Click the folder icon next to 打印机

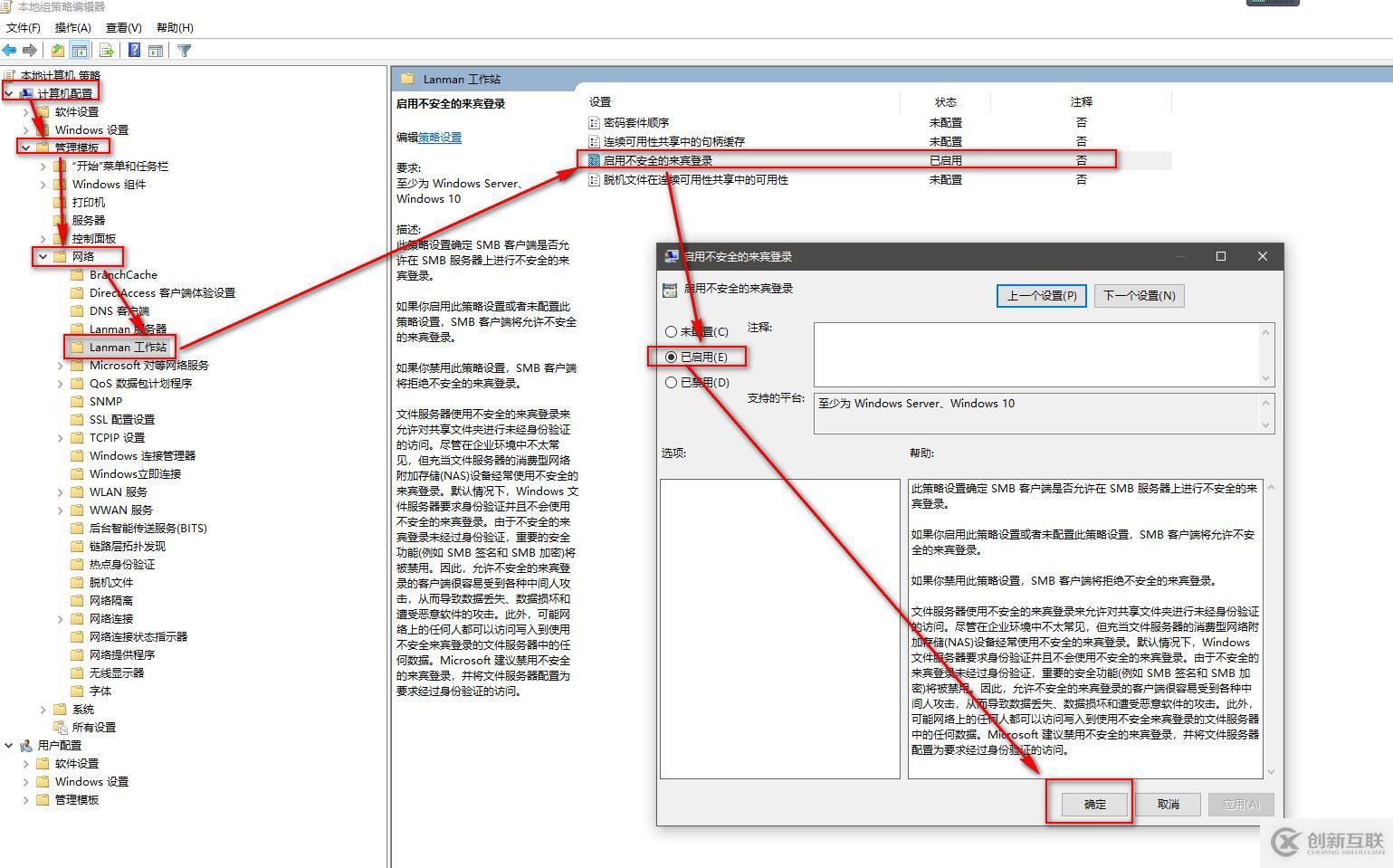click(60, 202)
